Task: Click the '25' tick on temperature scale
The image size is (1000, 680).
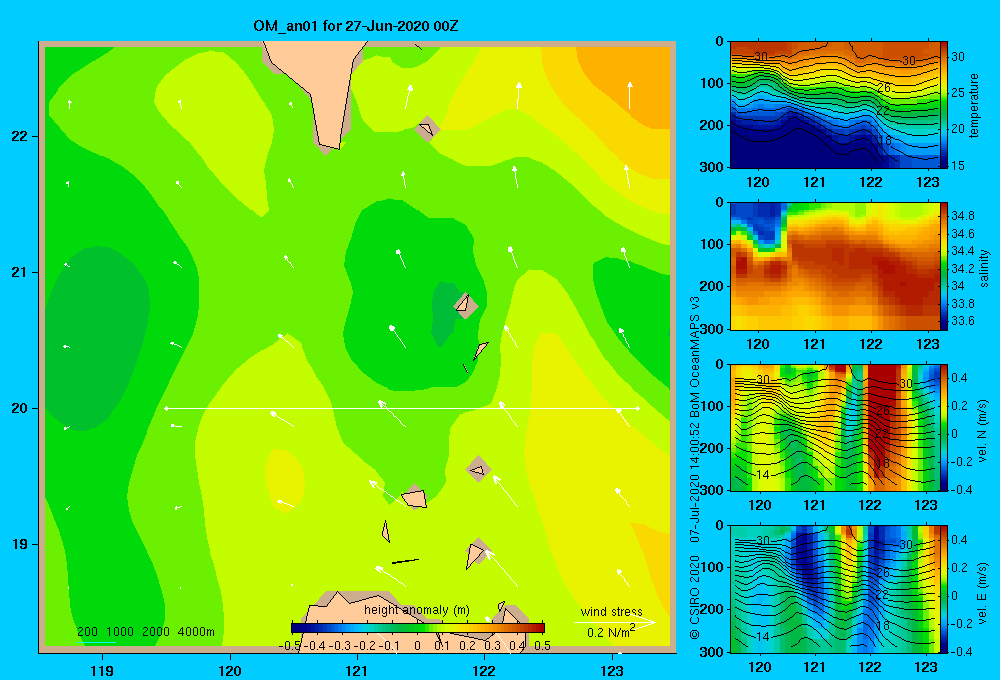Action: tap(958, 93)
